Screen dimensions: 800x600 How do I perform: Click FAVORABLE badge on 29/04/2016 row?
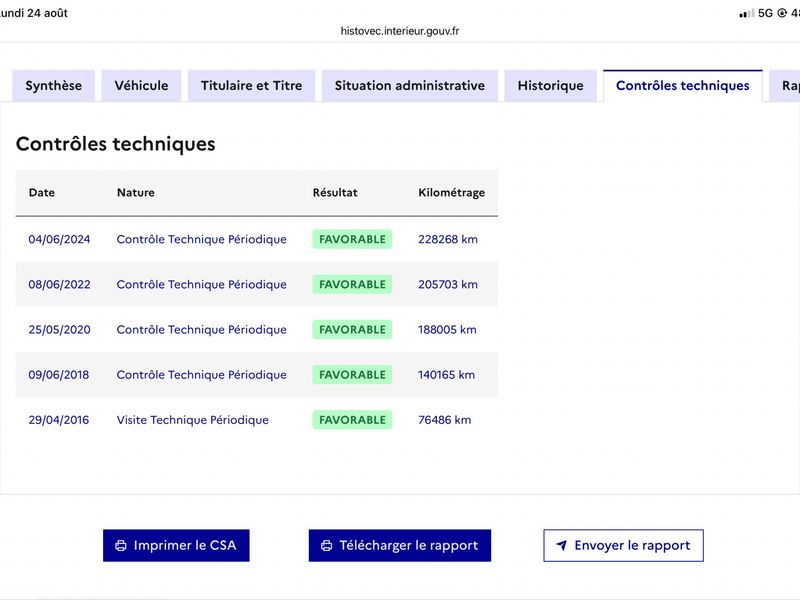(x=352, y=420)
